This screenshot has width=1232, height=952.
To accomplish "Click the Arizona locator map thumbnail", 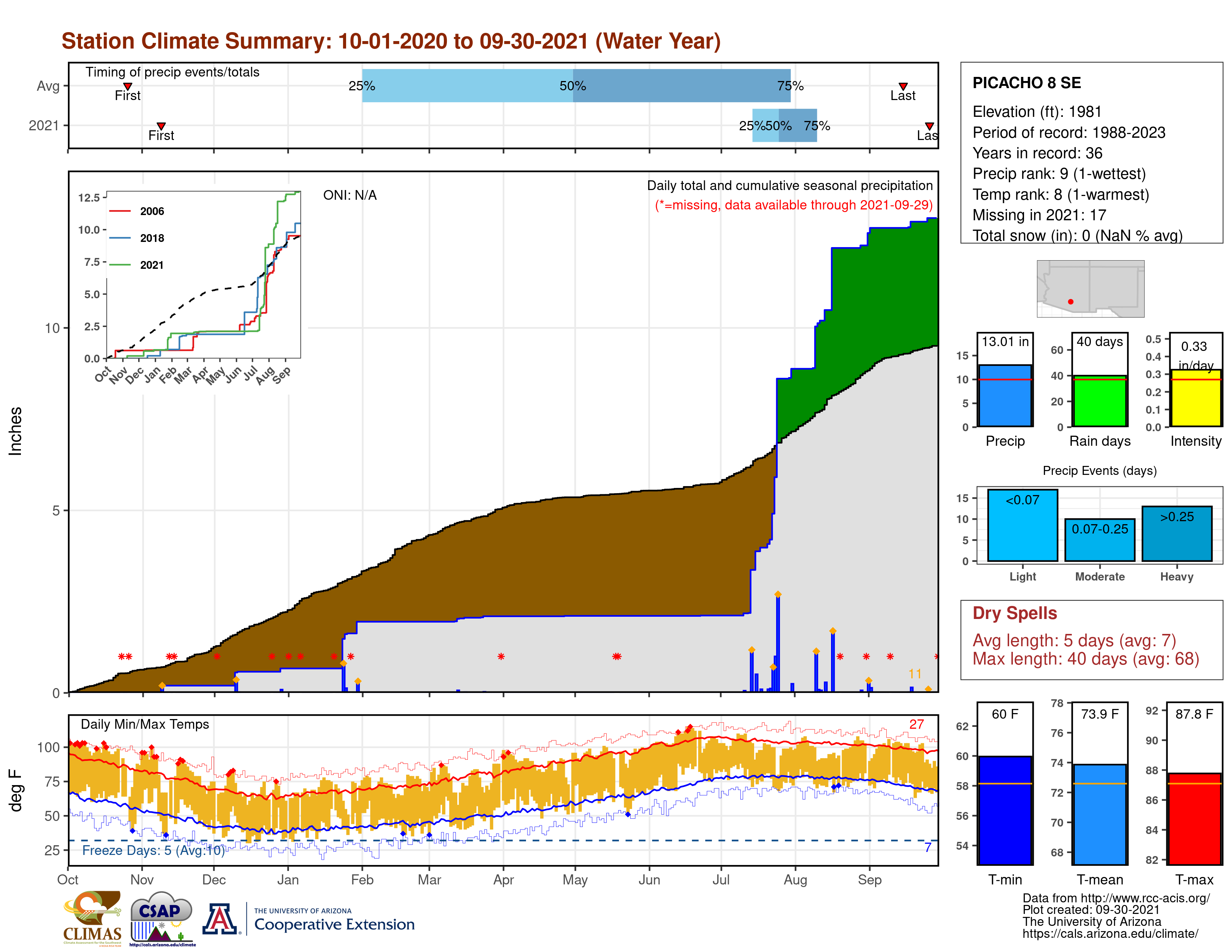I will pyautogui.click(x=1091, y=288).
